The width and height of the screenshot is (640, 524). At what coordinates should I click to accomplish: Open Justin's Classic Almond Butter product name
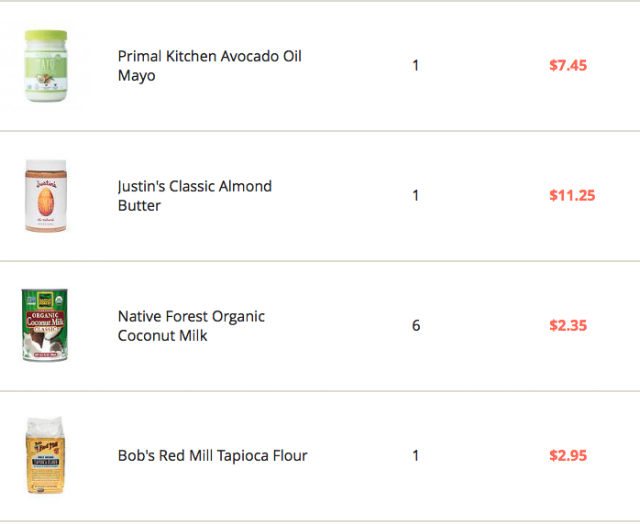[x=194, y=196]
